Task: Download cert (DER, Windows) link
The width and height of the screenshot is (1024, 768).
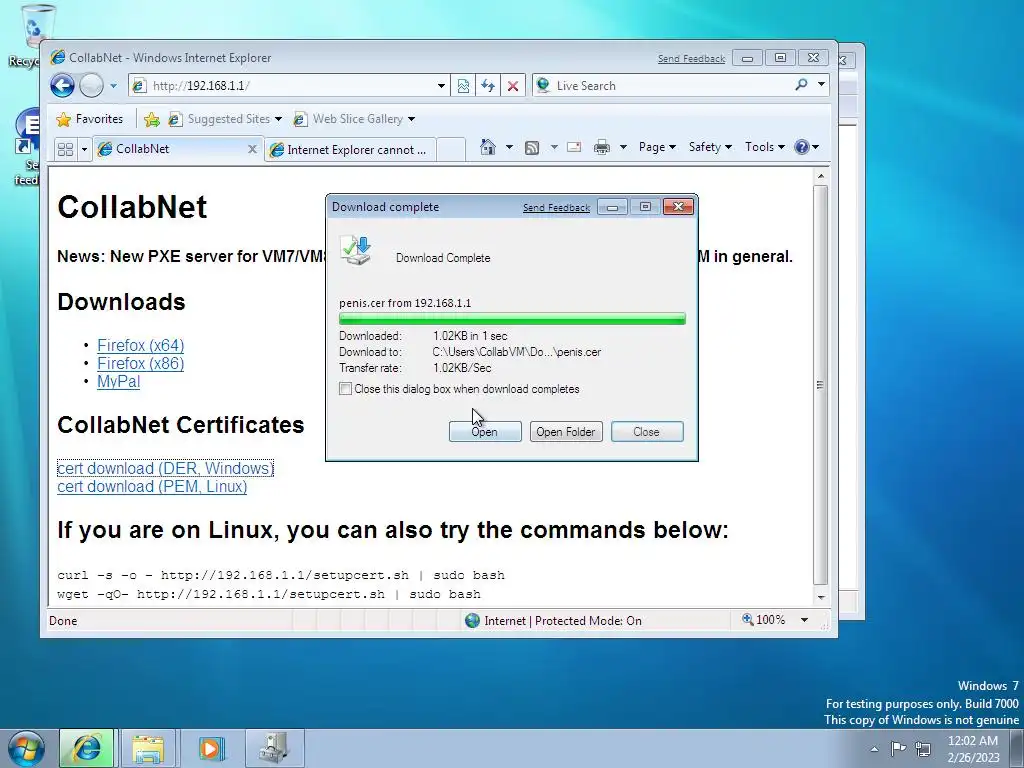Action: point(165,468)
